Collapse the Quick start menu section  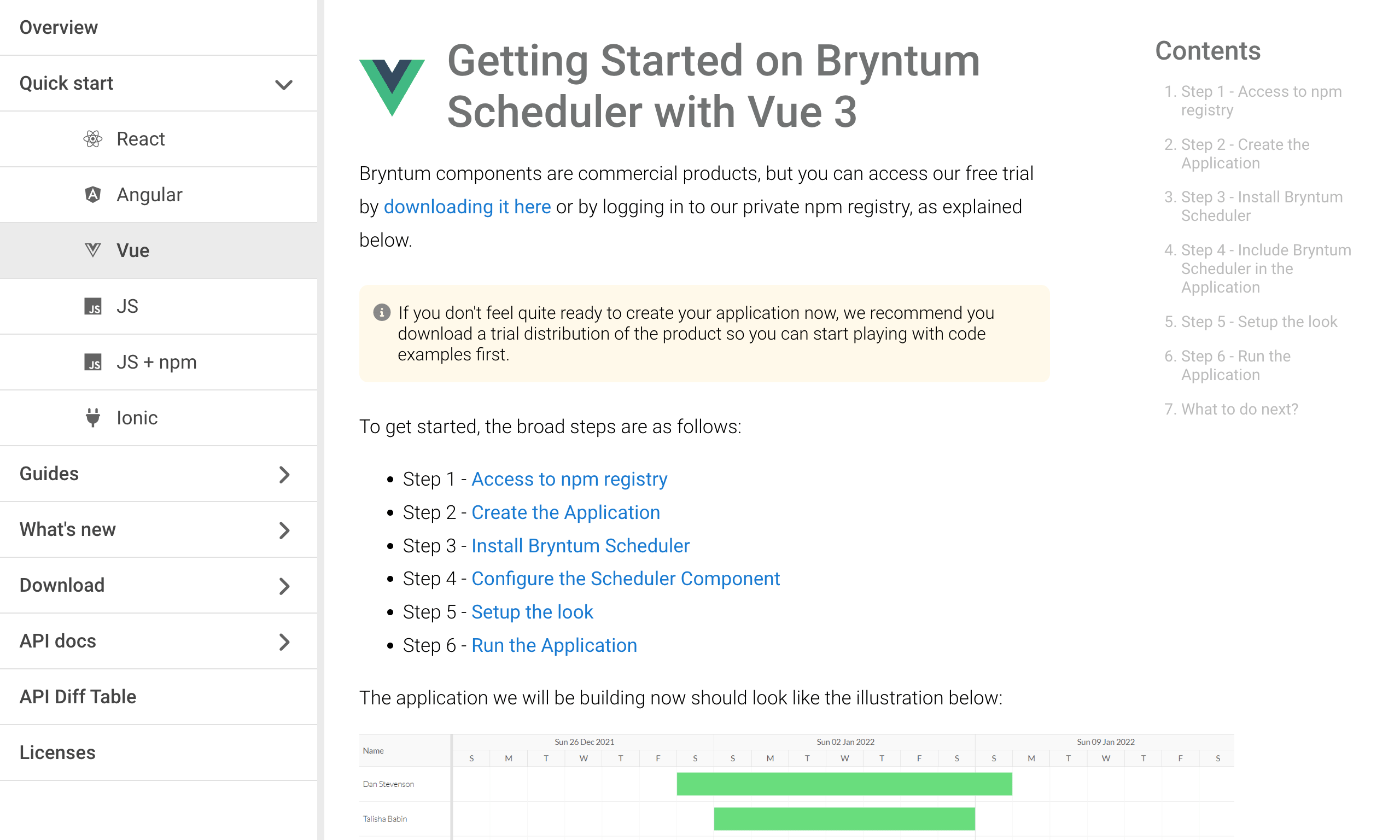coord(284,83)
